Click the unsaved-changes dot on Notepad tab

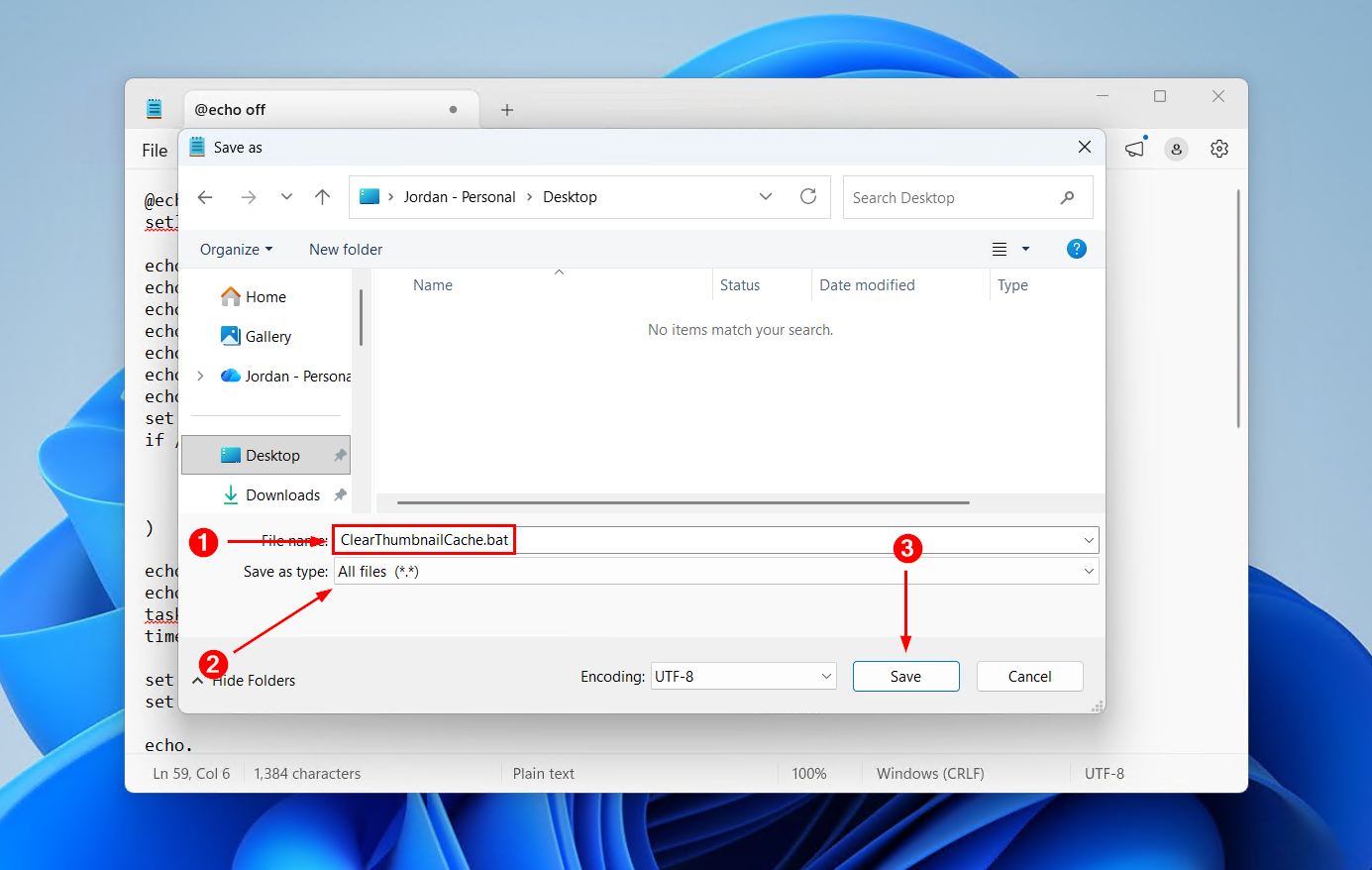tap(453, 110)
